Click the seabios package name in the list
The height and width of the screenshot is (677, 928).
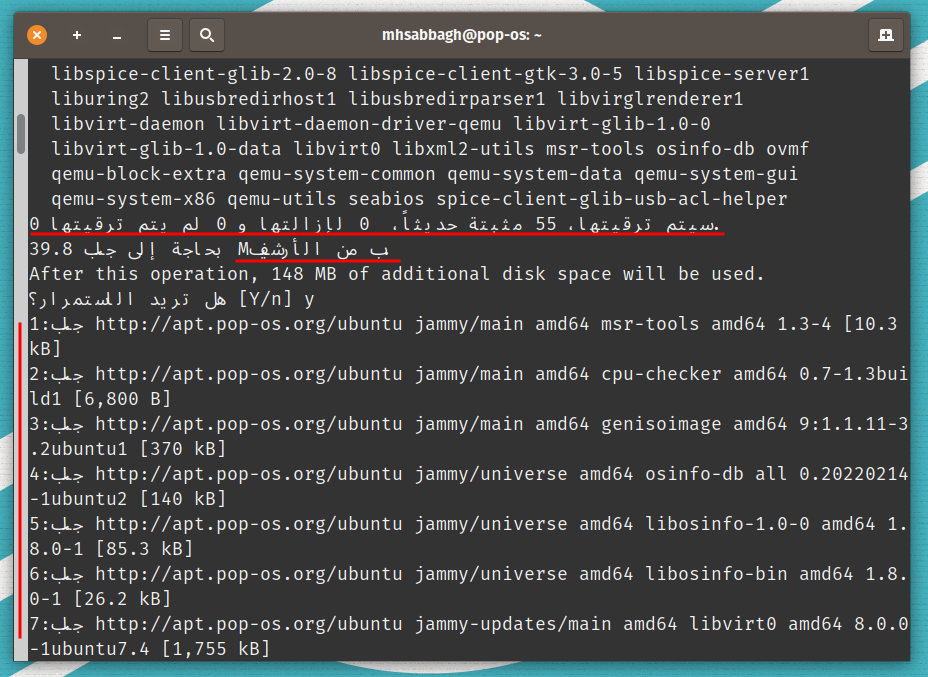(x=386, y=198)
